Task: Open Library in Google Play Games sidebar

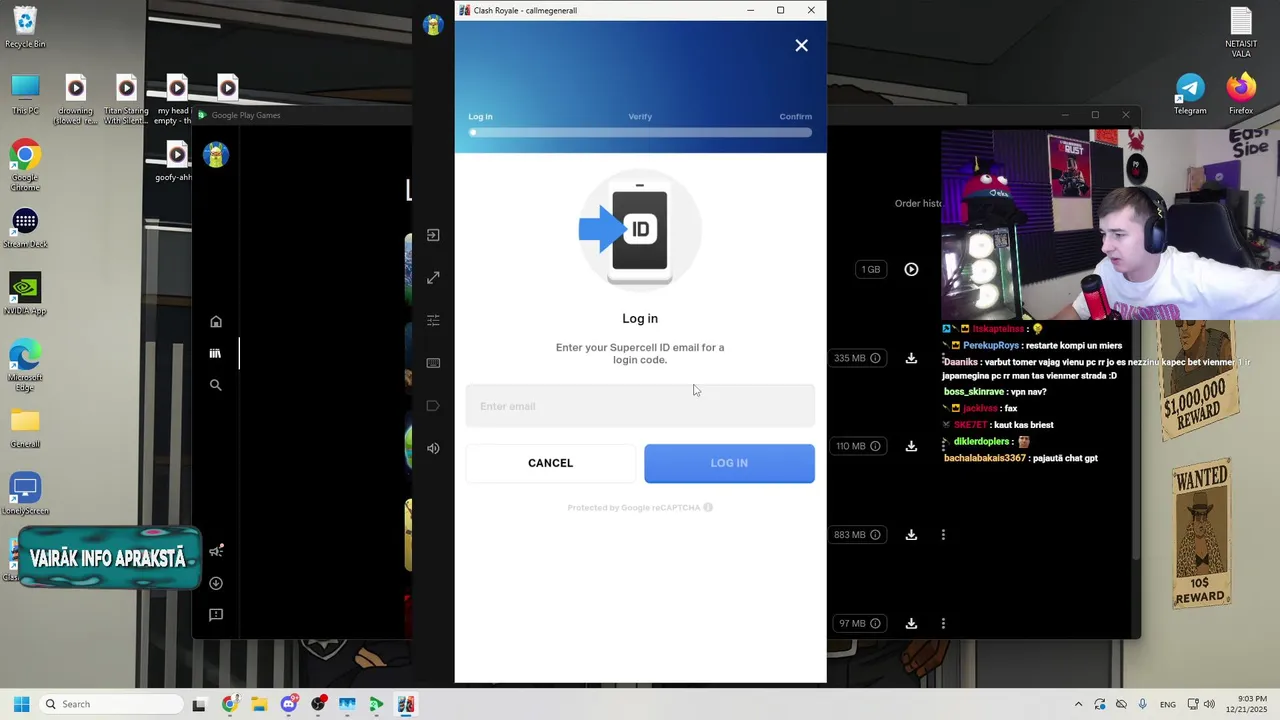Action: point(216,353)
